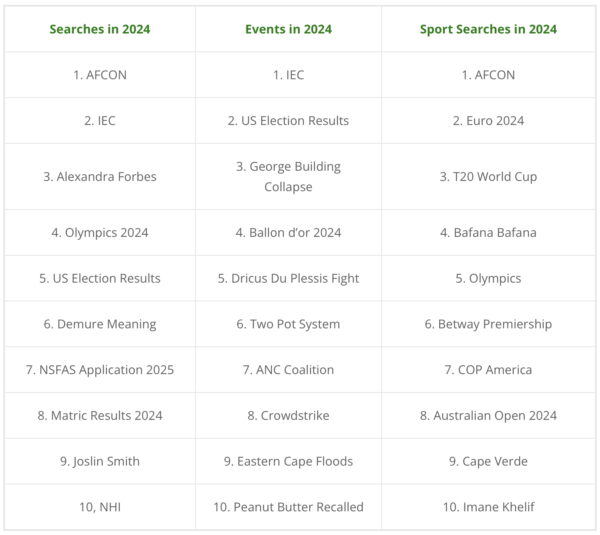Select the "3. T20 World Cup" cell

click(x=488, y=177)
